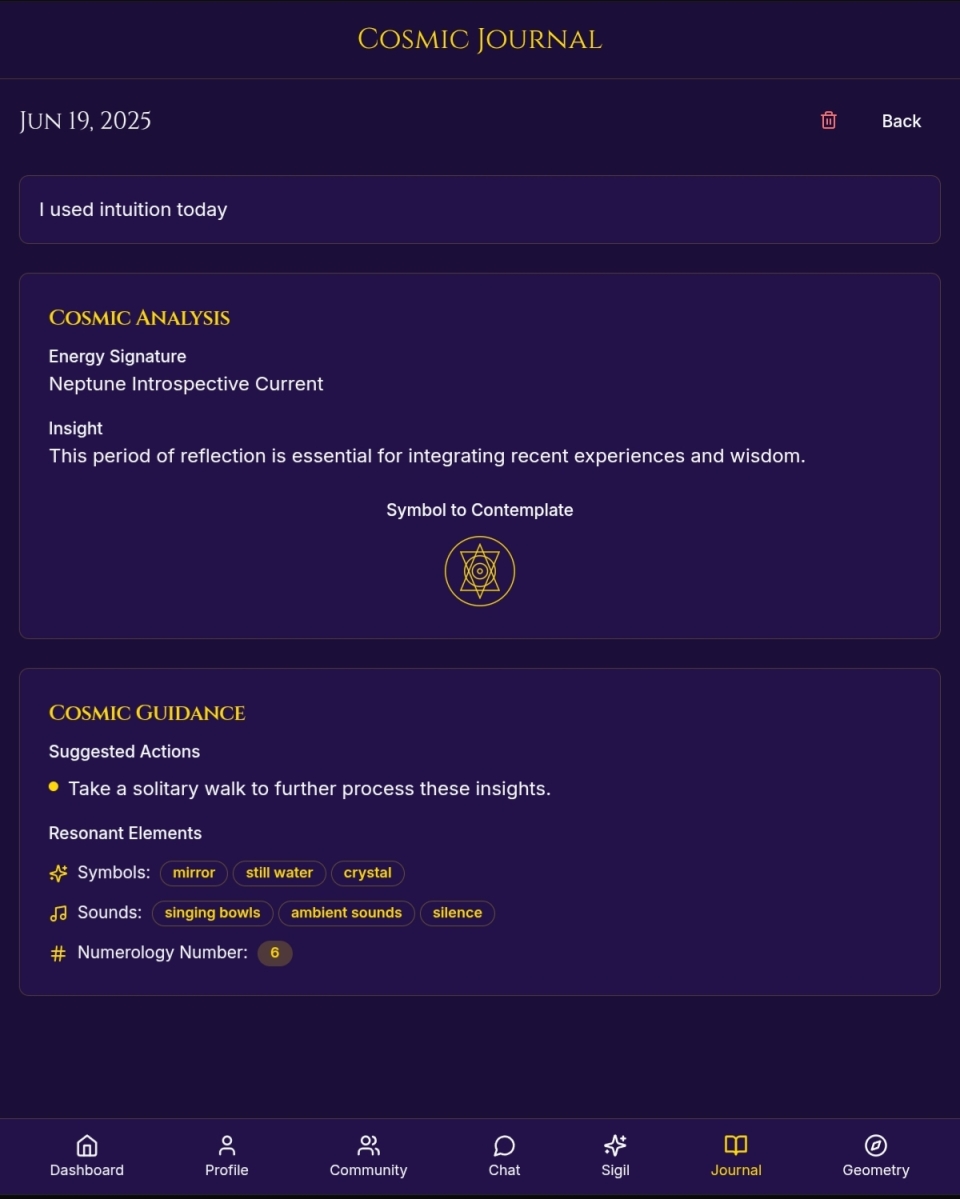Select the 'mirror' symbol tag
The image size is (960, 1199).
(194, 872)
